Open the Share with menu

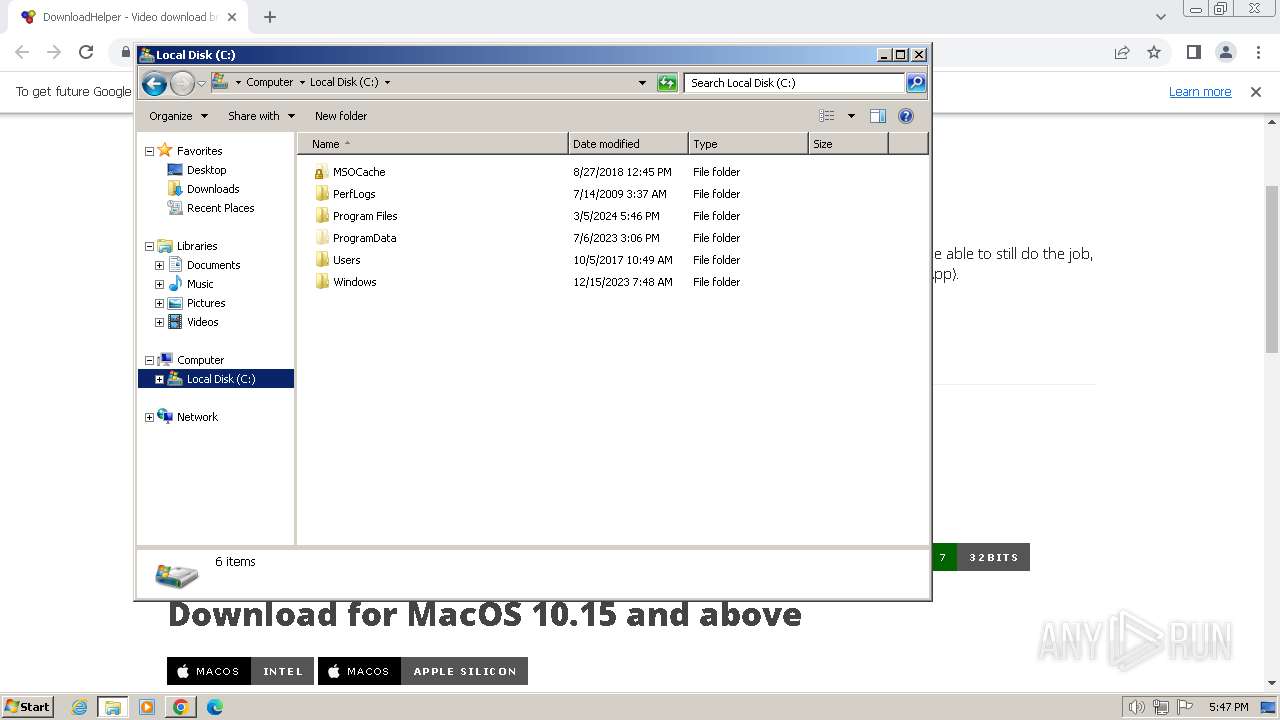click(261, 116)
